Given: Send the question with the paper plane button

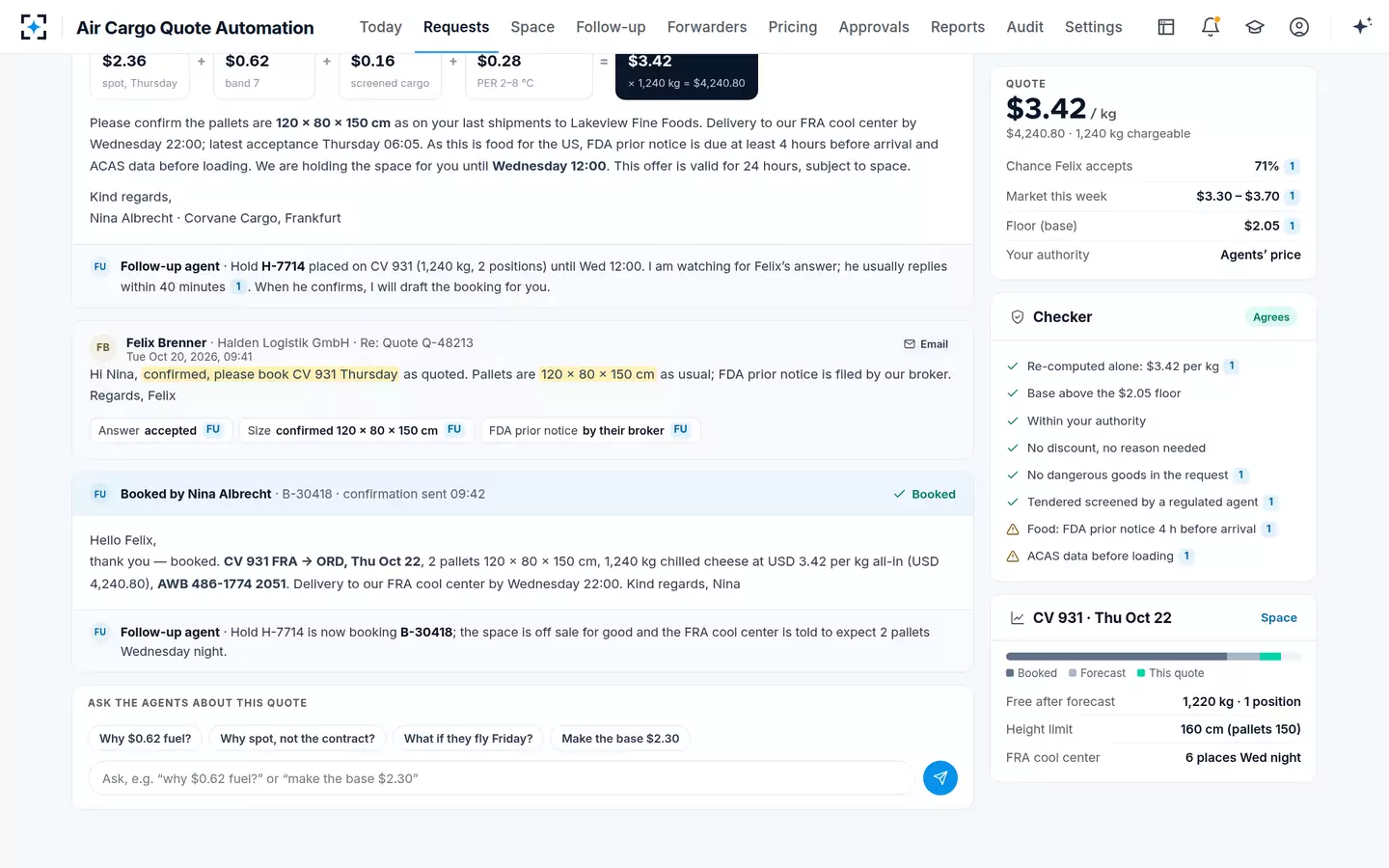Looking at the screenshot, I should click(940, 778).
